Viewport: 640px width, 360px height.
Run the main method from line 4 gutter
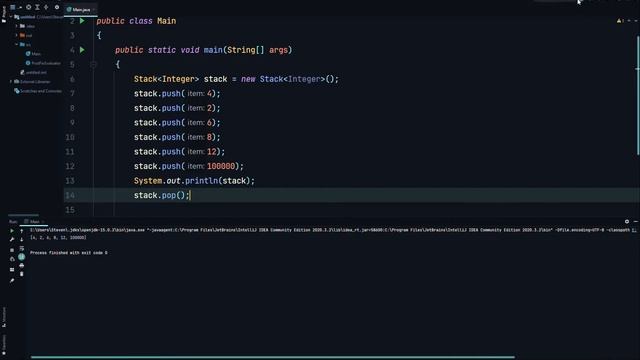(x=82, y=50)
